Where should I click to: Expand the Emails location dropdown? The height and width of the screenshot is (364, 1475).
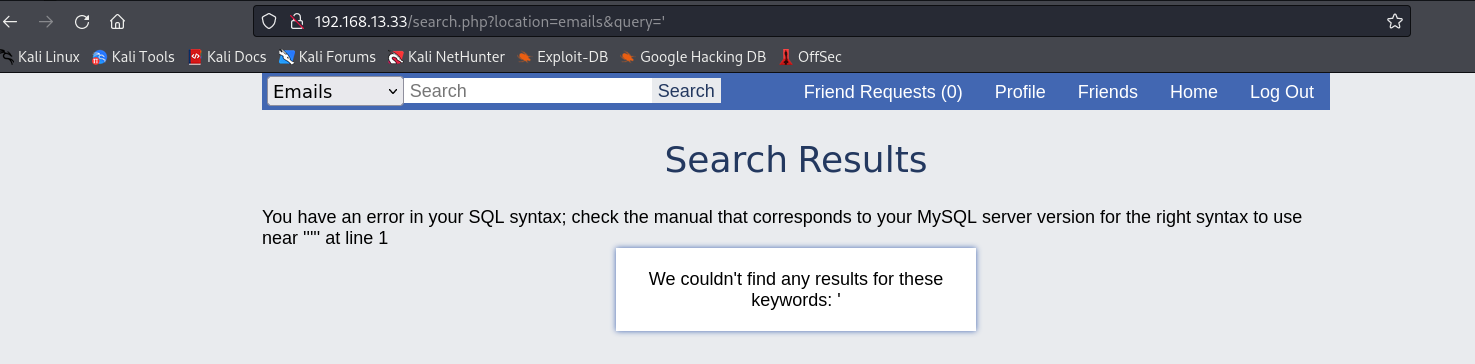pos(334,92)
